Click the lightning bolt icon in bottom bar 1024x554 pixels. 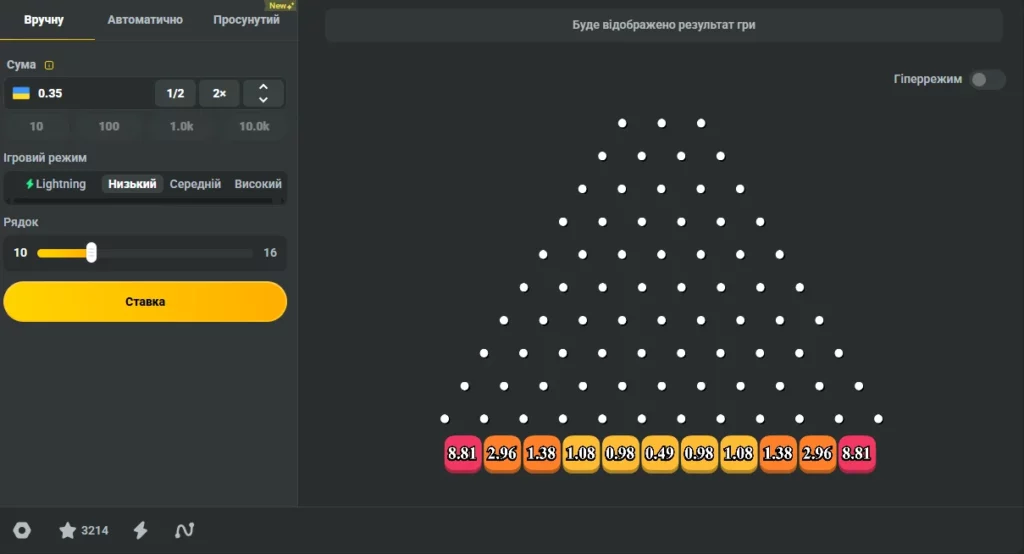point(140,530)
